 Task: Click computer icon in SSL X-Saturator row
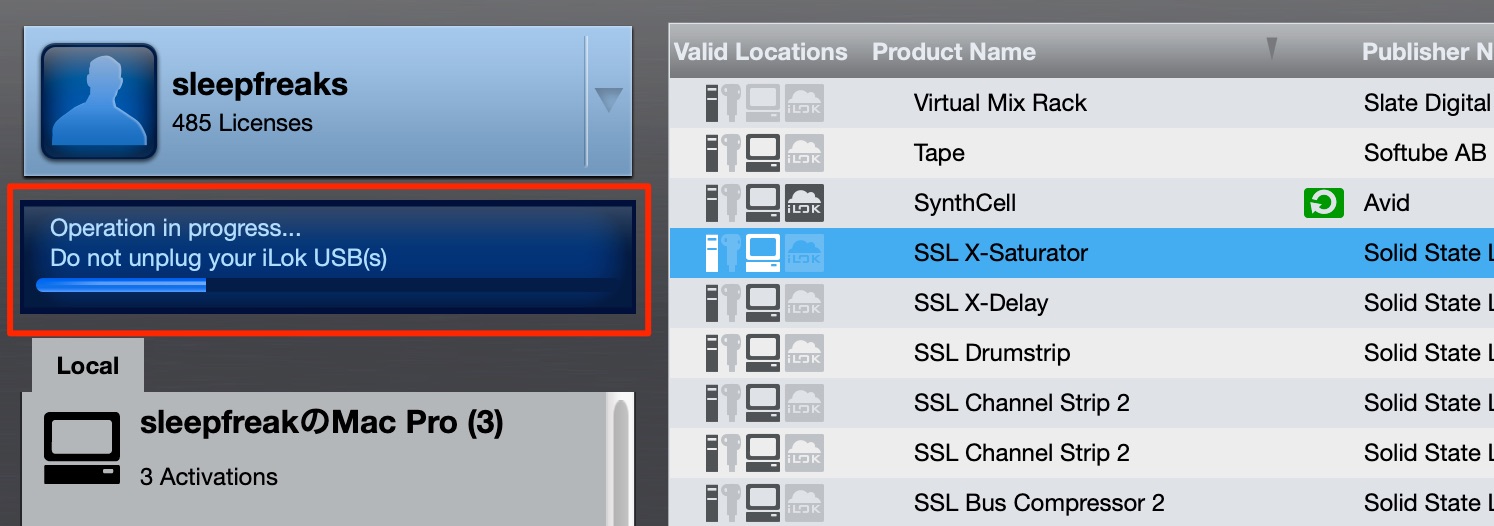tap(764, 253)
